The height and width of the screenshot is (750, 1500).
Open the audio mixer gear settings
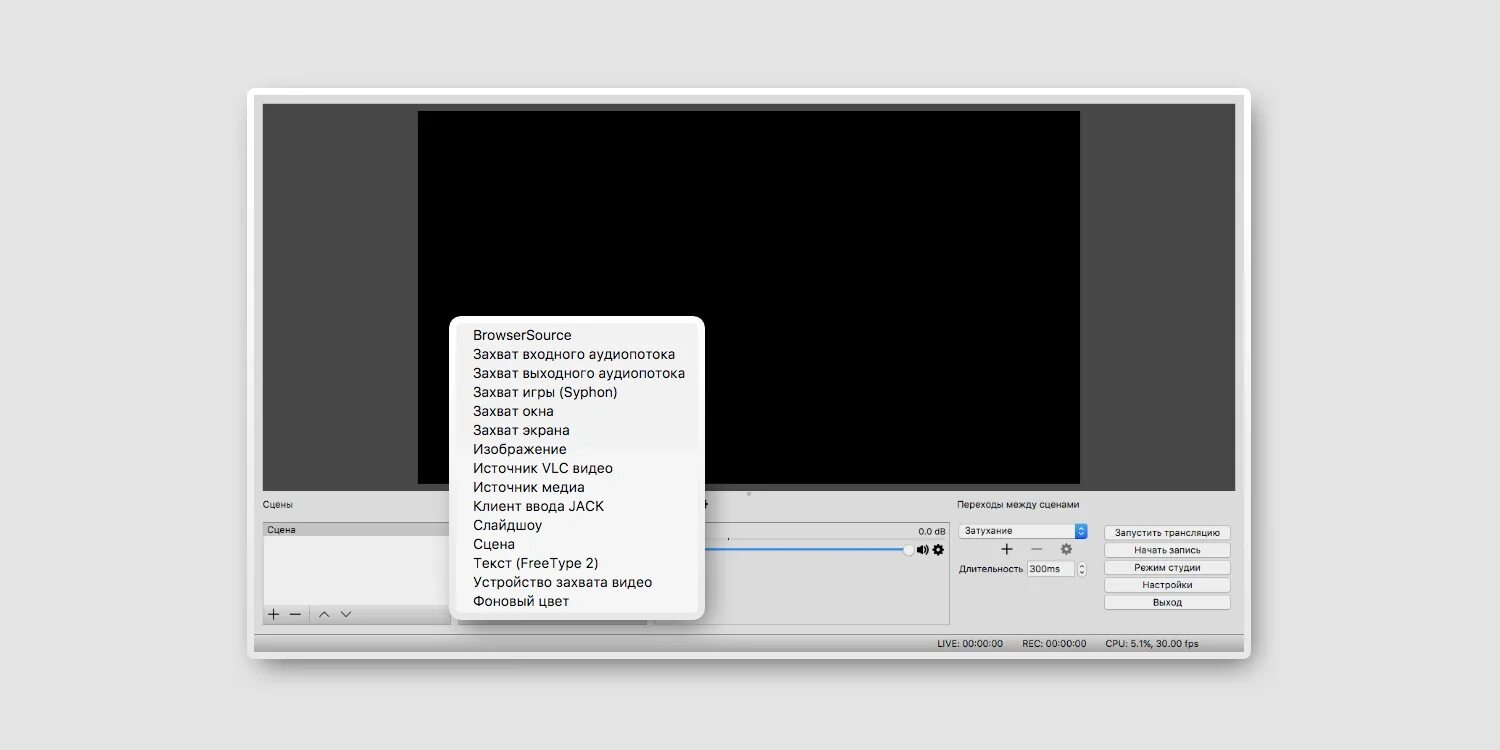point(938,550)
